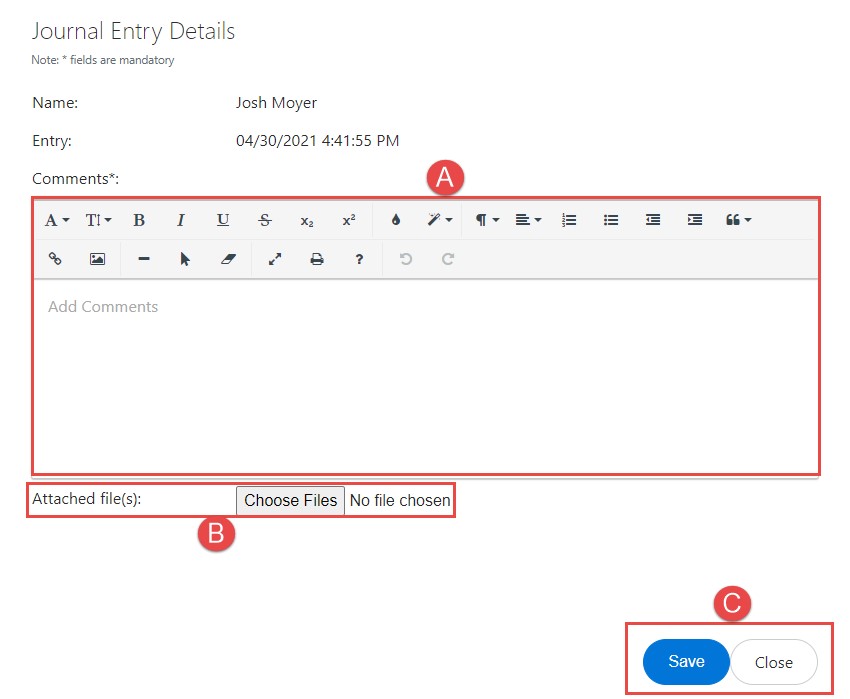Click the '* fields are mandatory' note
The height and width of the screenshot is (699, 850).
[x=118, y=60]
